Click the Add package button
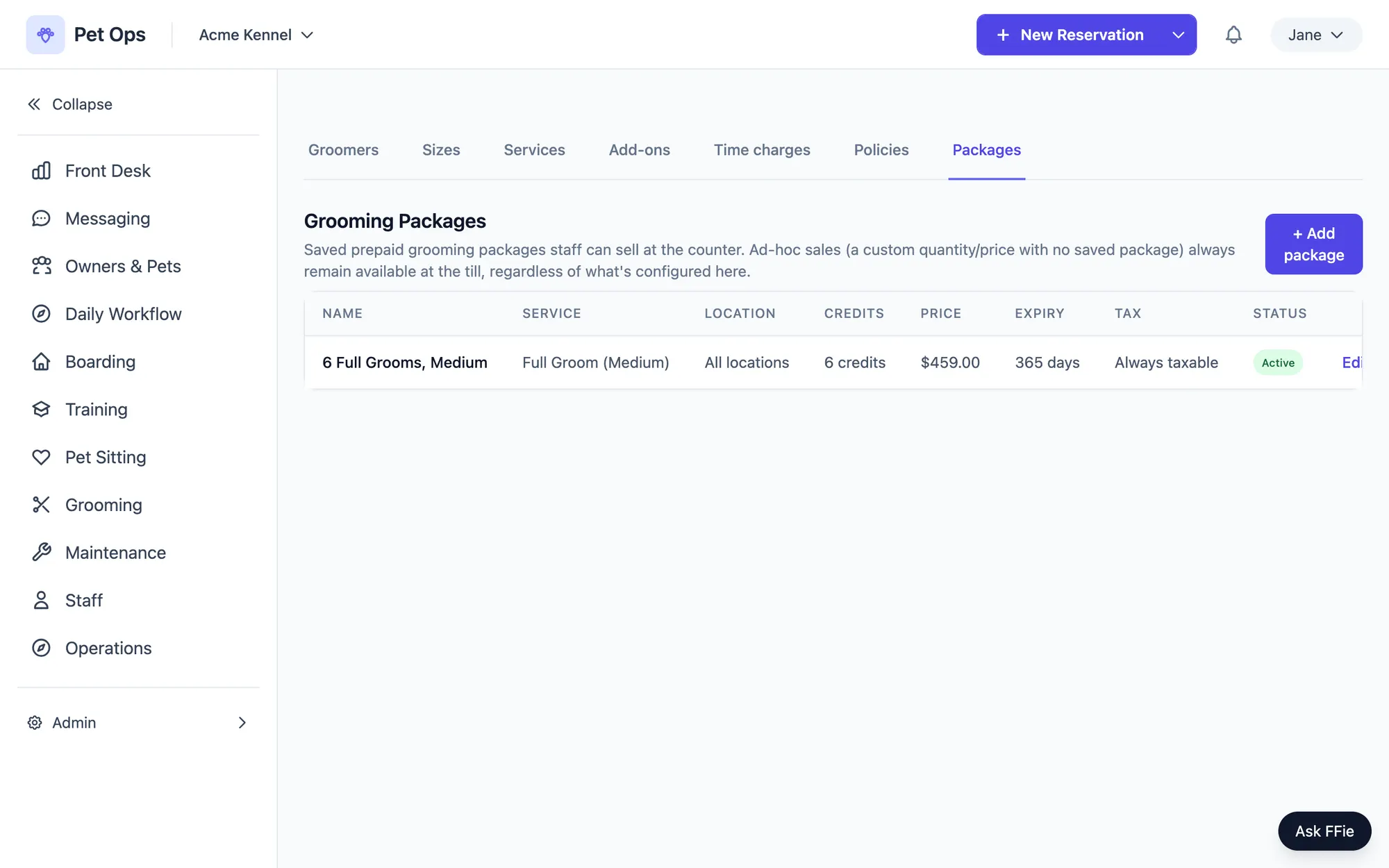The image size is (1389, 868). pyautogui.click(x=1313, y=244)
